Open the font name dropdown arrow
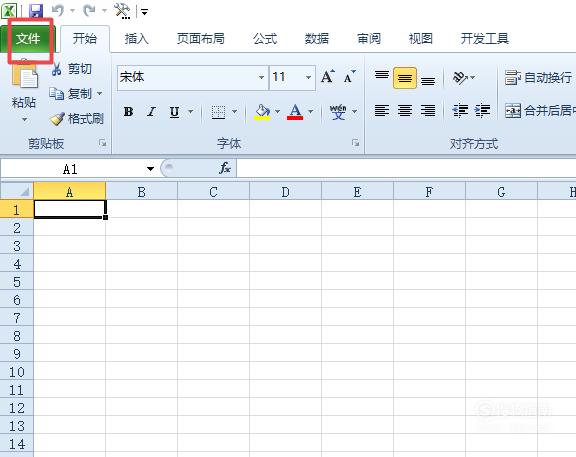 [x=262, y=77]
